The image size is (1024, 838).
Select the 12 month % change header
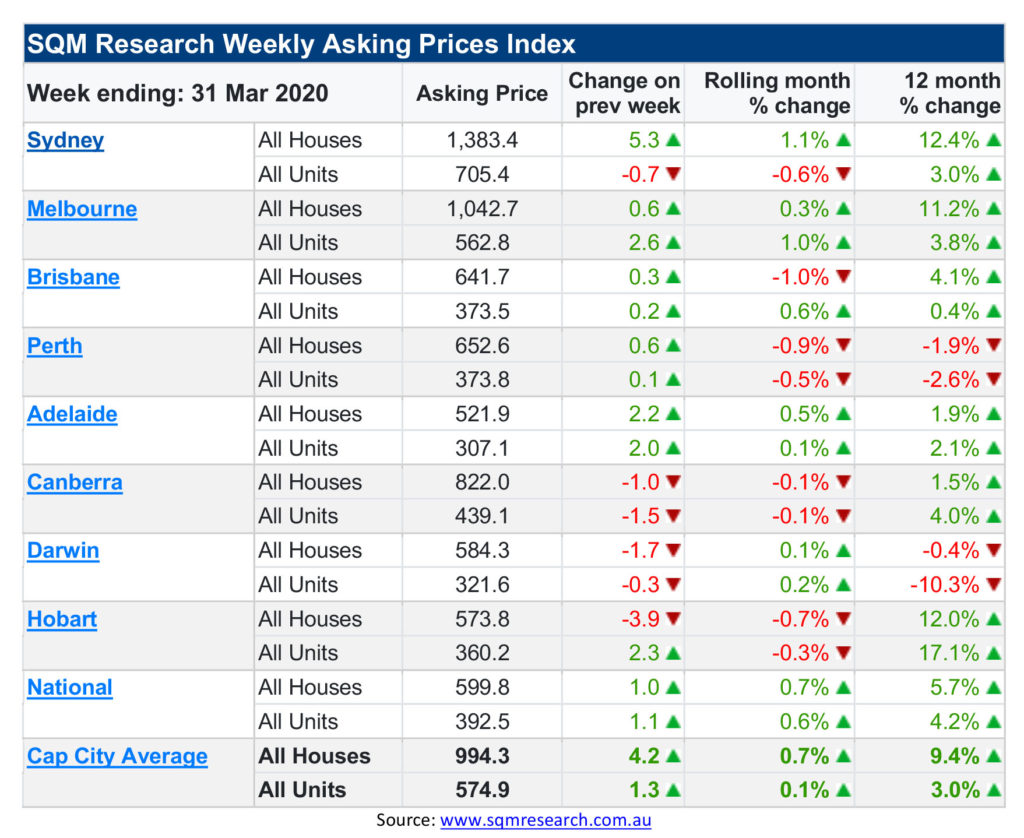point(950,93)
